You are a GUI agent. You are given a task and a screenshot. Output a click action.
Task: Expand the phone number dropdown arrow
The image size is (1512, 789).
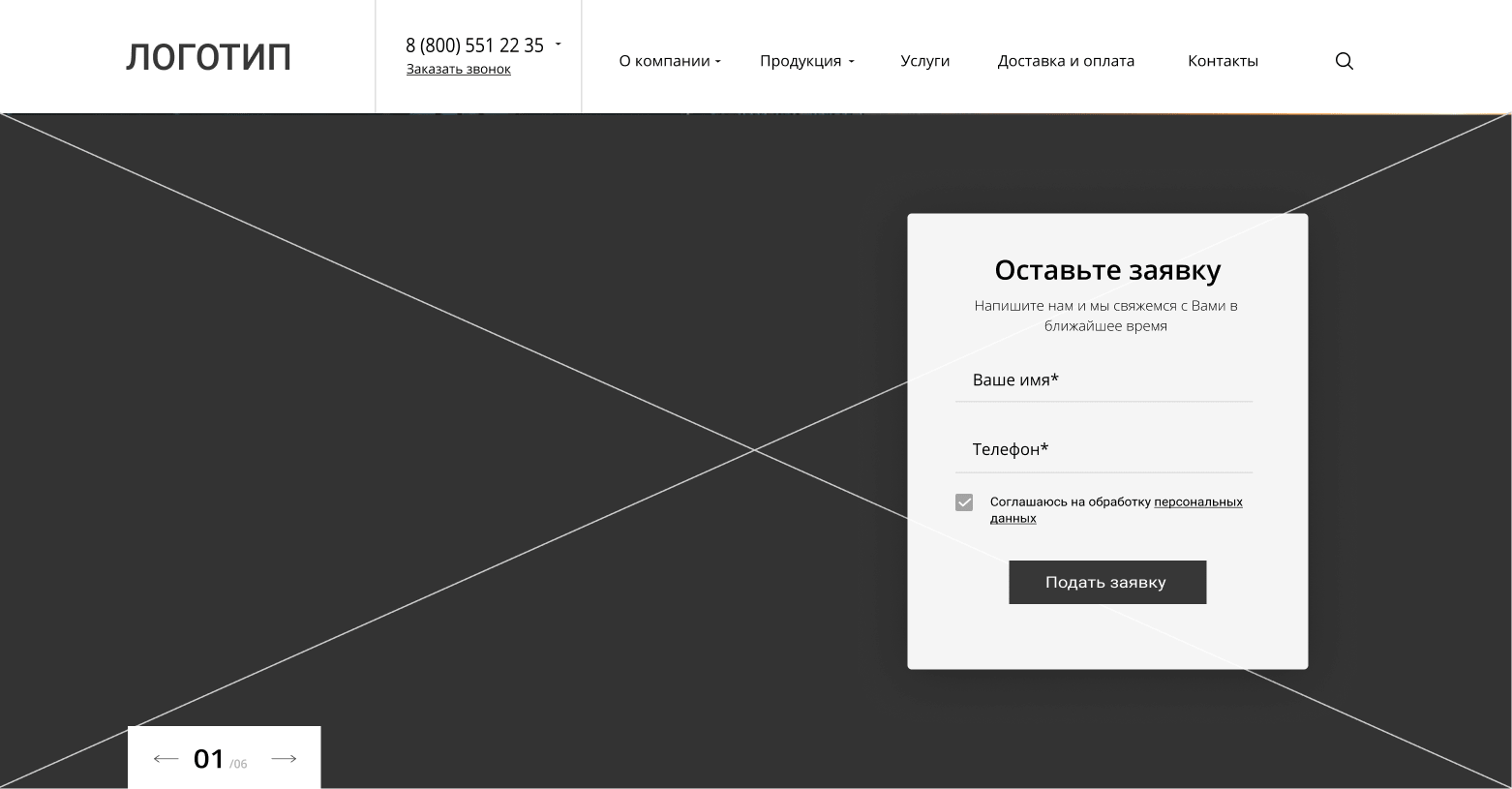tap(559, 45)
